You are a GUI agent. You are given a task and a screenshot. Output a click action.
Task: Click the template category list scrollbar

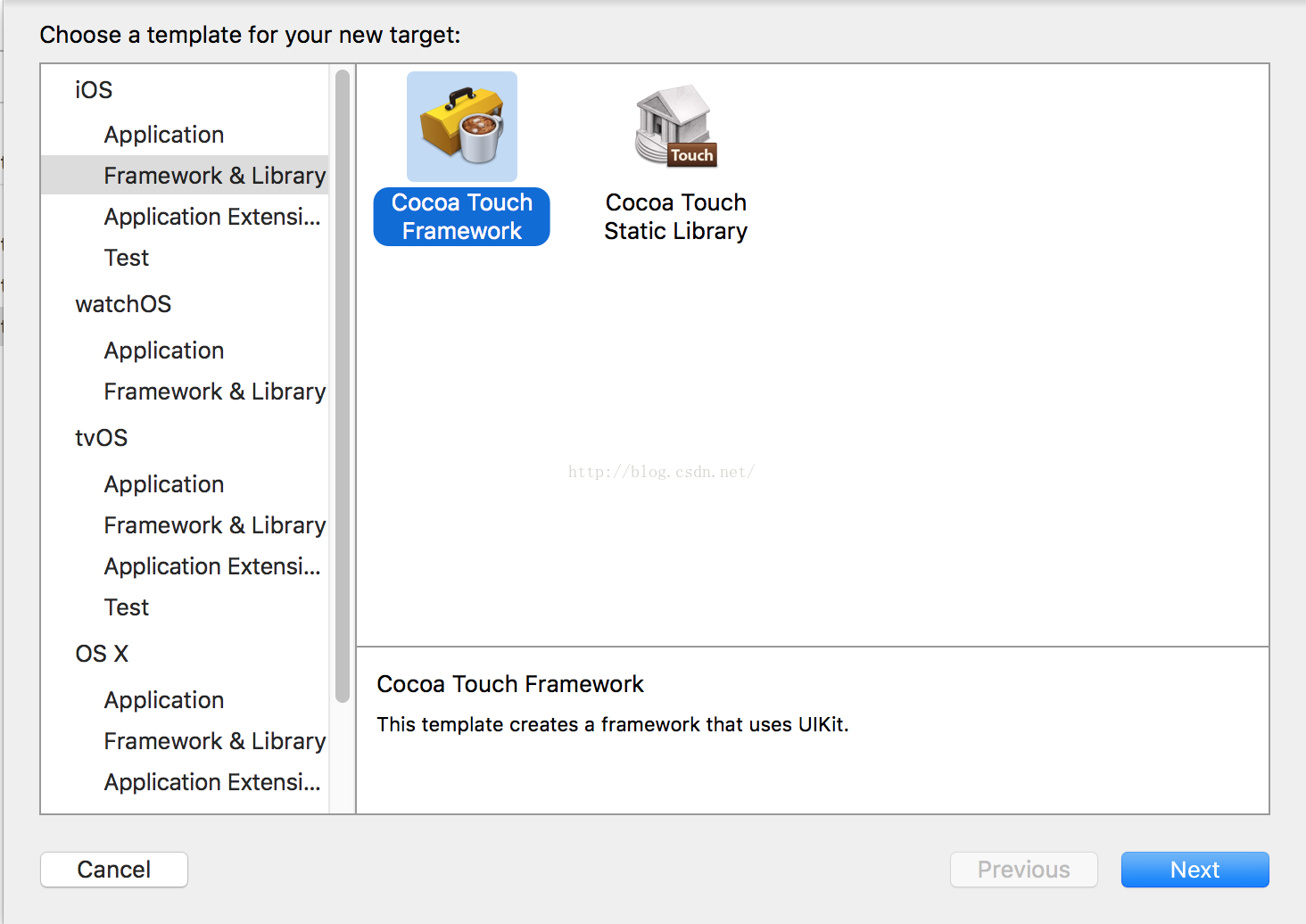click(343, 386)
